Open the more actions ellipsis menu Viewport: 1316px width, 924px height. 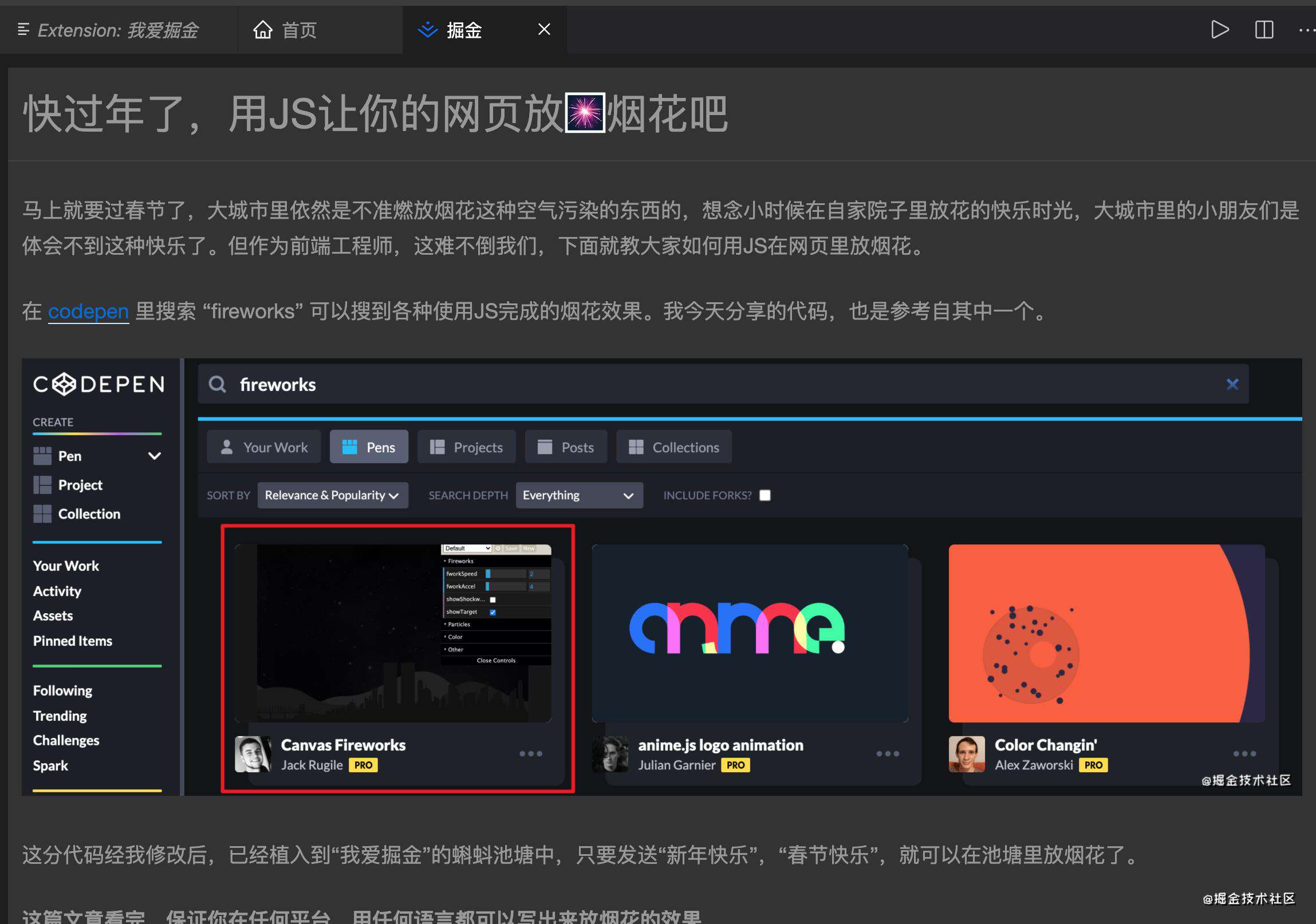click(1306, 29)
